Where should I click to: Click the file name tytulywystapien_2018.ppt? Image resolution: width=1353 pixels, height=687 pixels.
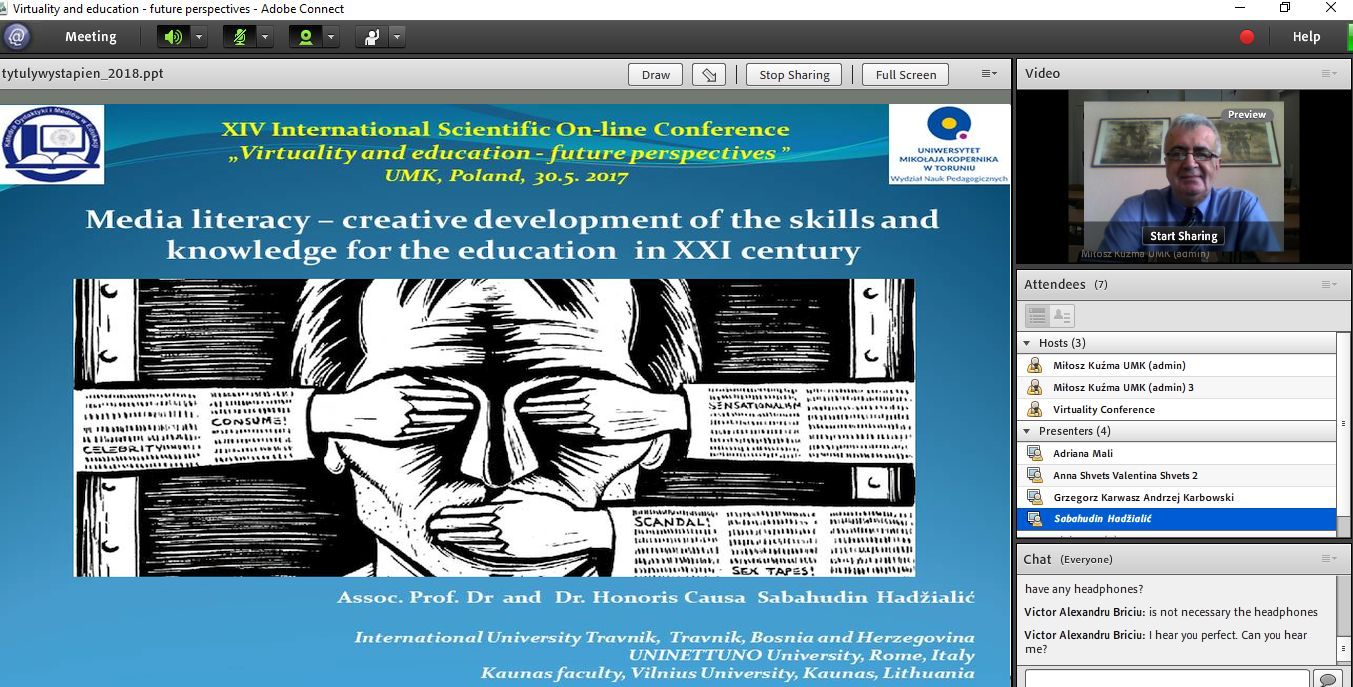(x=83, y=74)
